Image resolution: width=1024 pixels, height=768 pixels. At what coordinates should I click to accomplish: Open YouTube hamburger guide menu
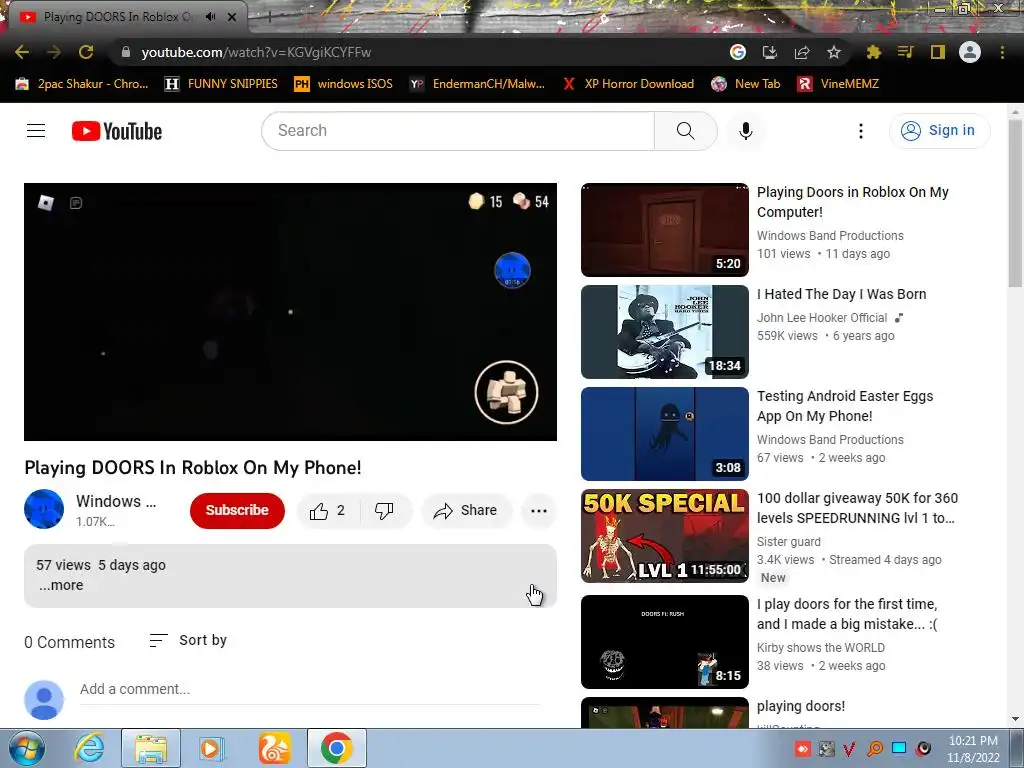point(36,131)
